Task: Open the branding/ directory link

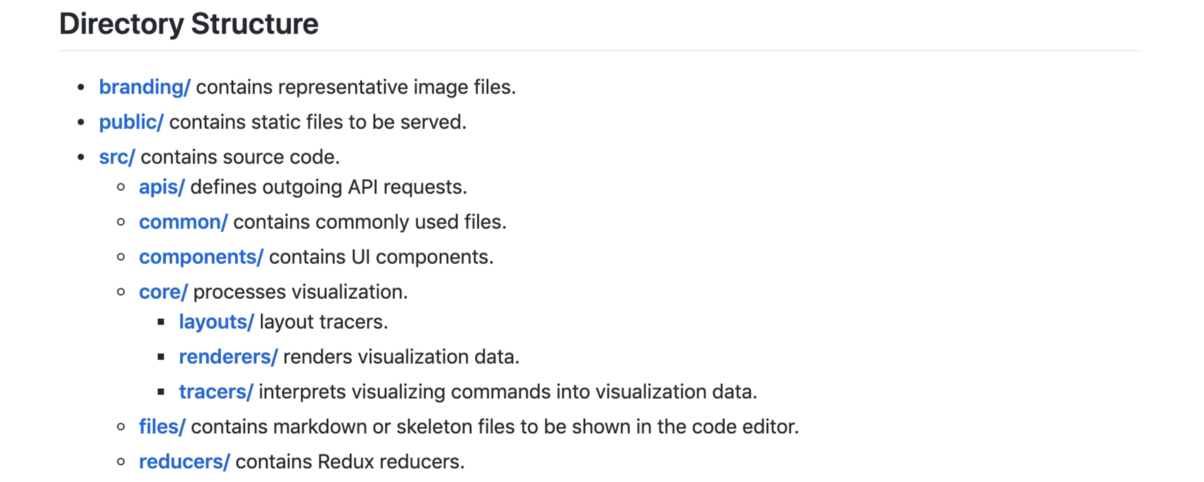Action: click(x=144, y=87)
